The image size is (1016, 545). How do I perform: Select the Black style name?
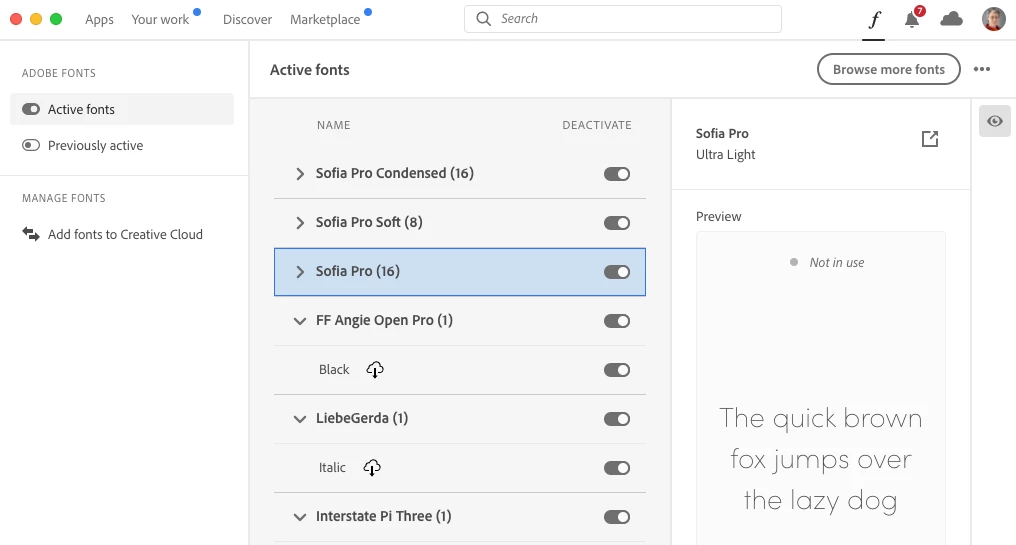334,369
